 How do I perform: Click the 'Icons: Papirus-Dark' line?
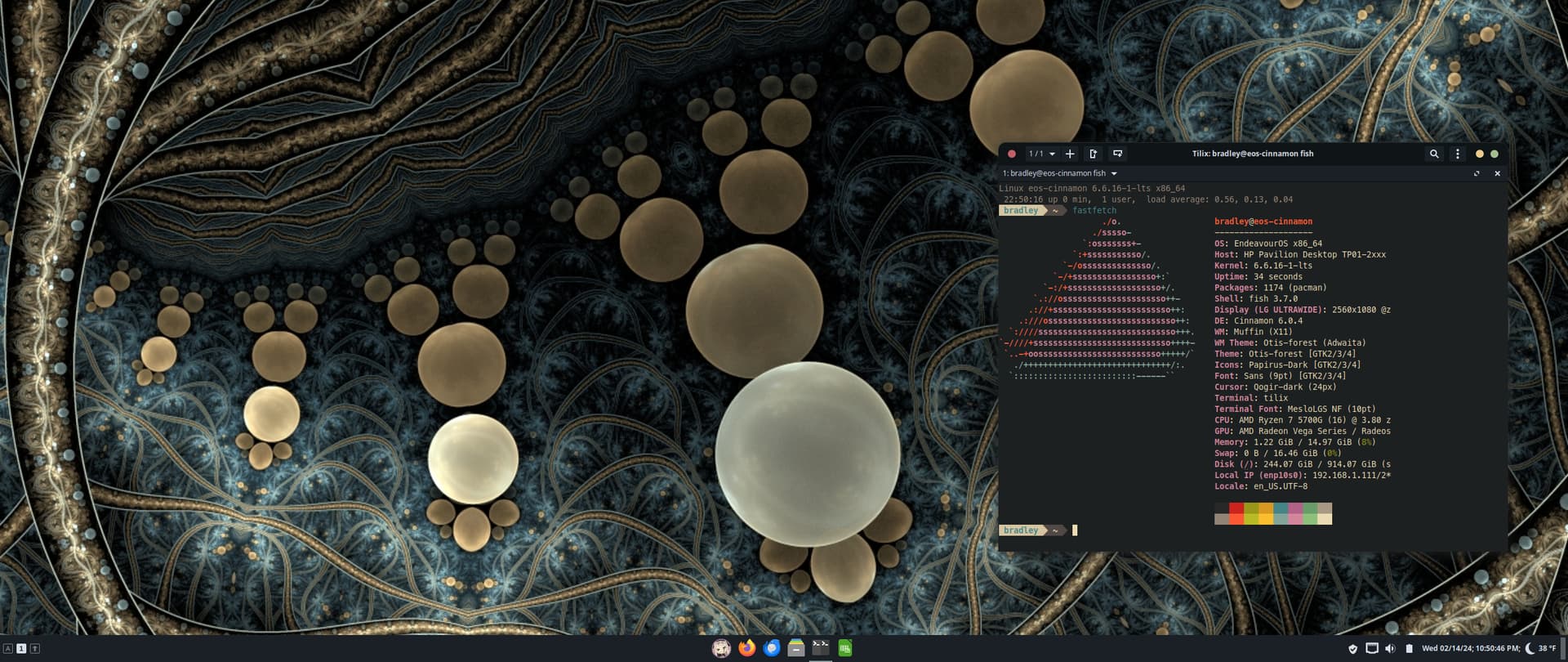click(x=1288, y=365)
